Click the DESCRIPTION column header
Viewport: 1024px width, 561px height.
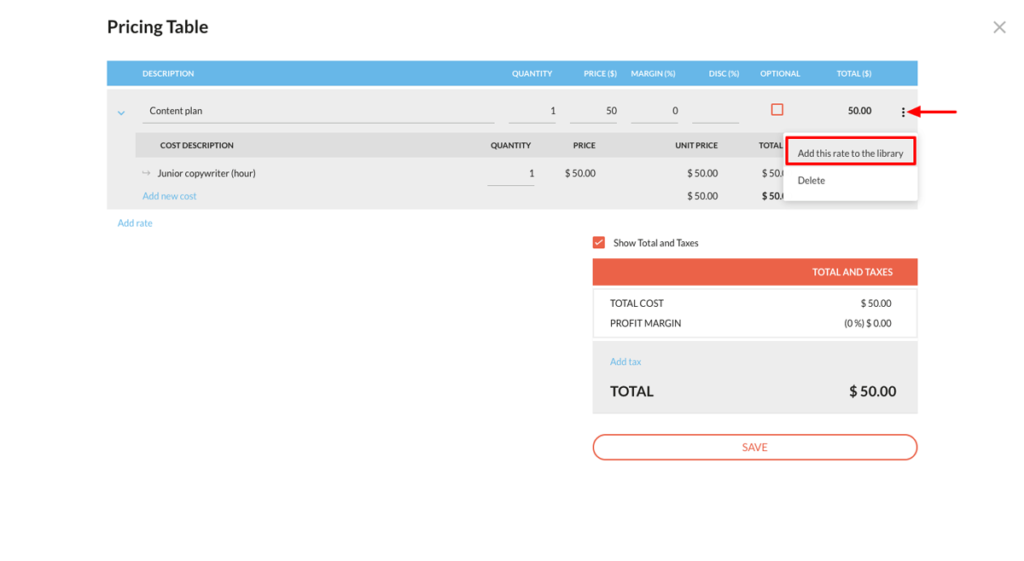[x=168, y=74]
